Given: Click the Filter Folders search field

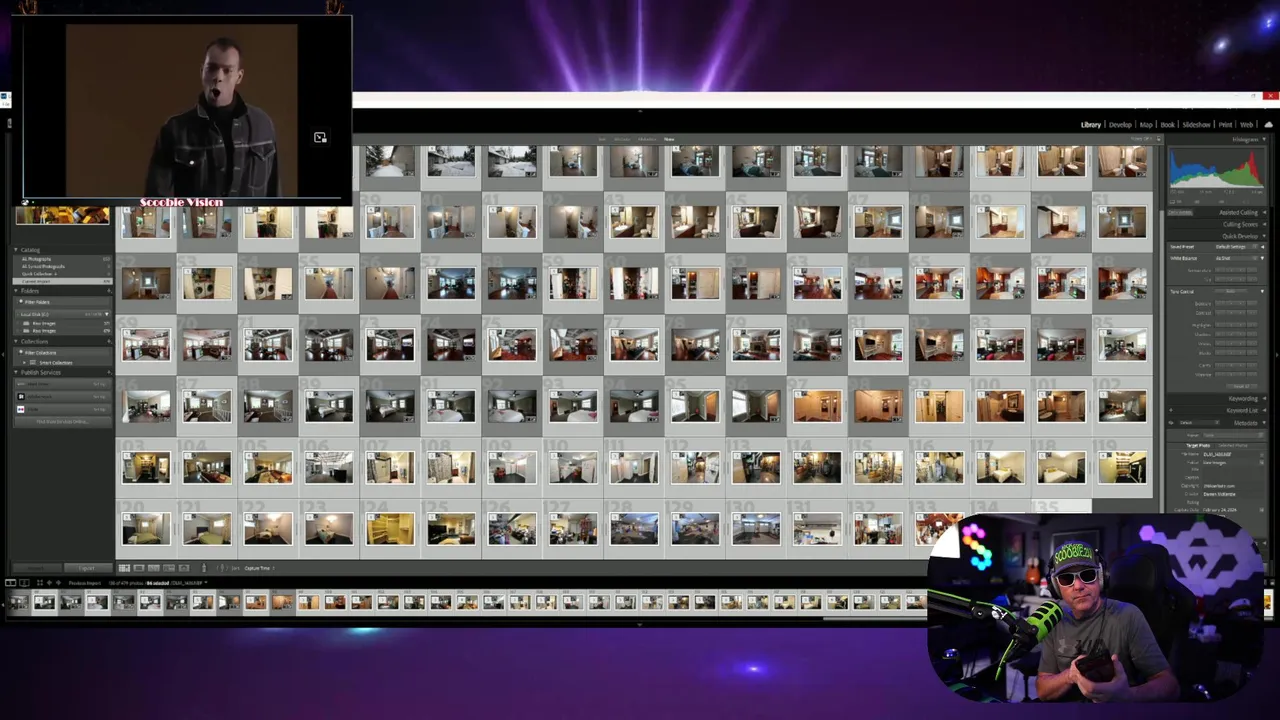Looking at the screenshot, I should pos(62,302).
